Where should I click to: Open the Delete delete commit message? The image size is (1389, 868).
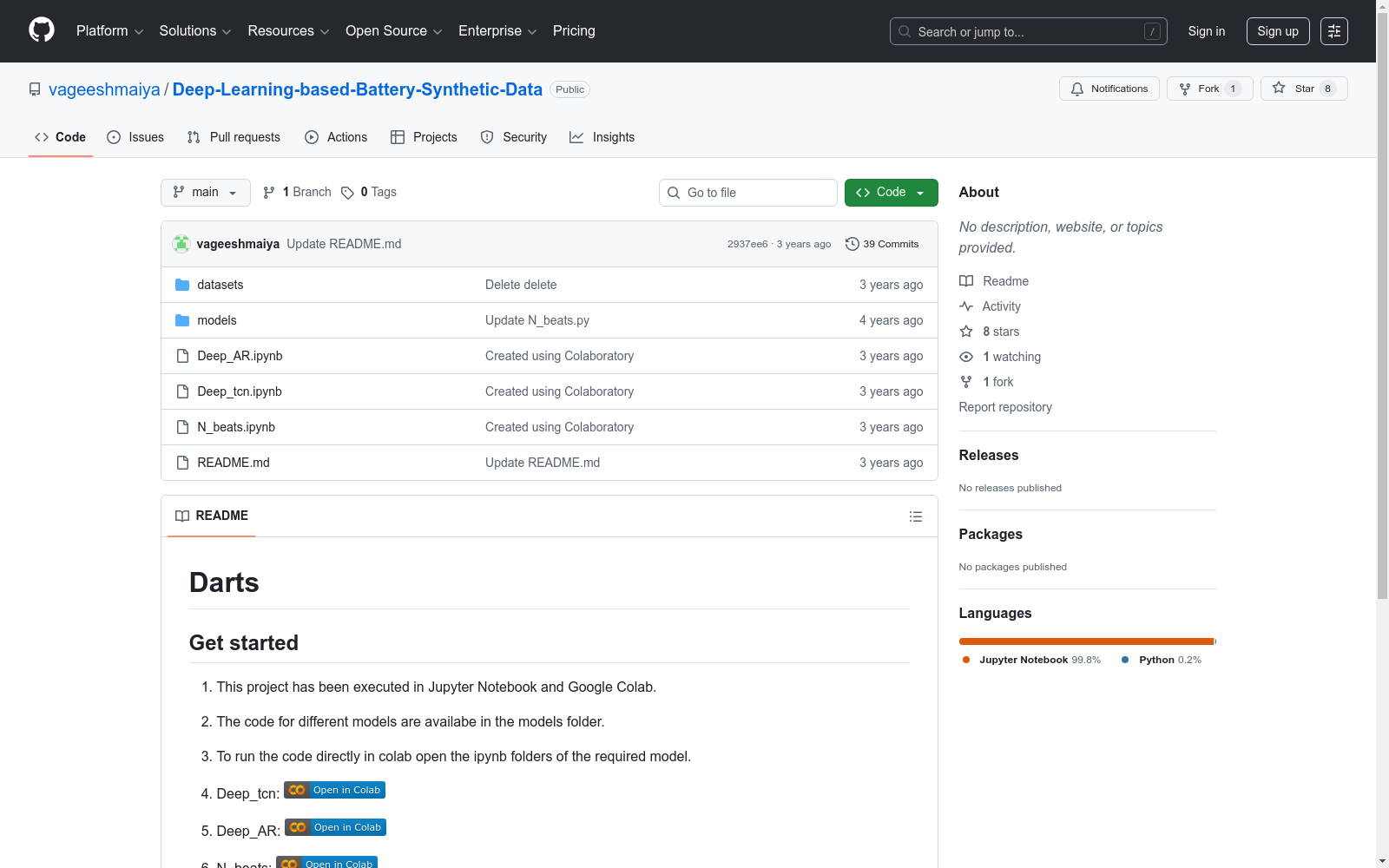(x=521, y=285)
